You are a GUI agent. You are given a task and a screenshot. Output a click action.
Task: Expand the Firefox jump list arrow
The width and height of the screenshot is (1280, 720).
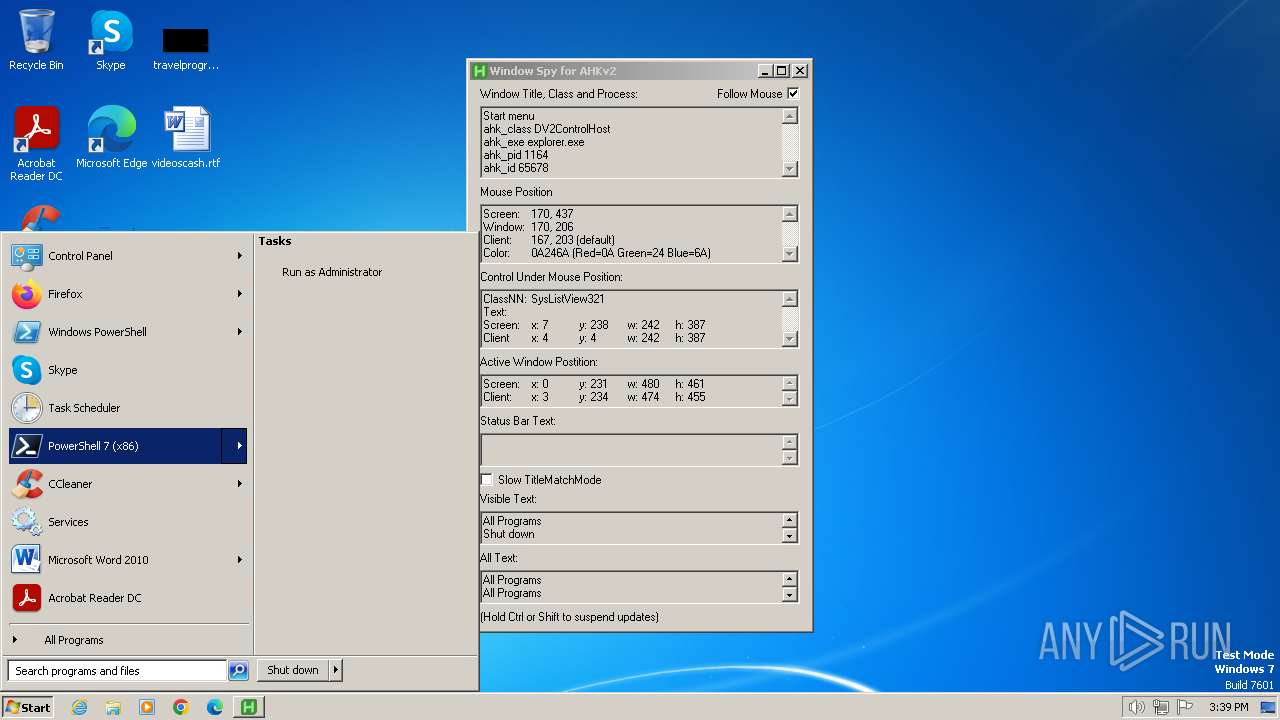click(240, 294)
